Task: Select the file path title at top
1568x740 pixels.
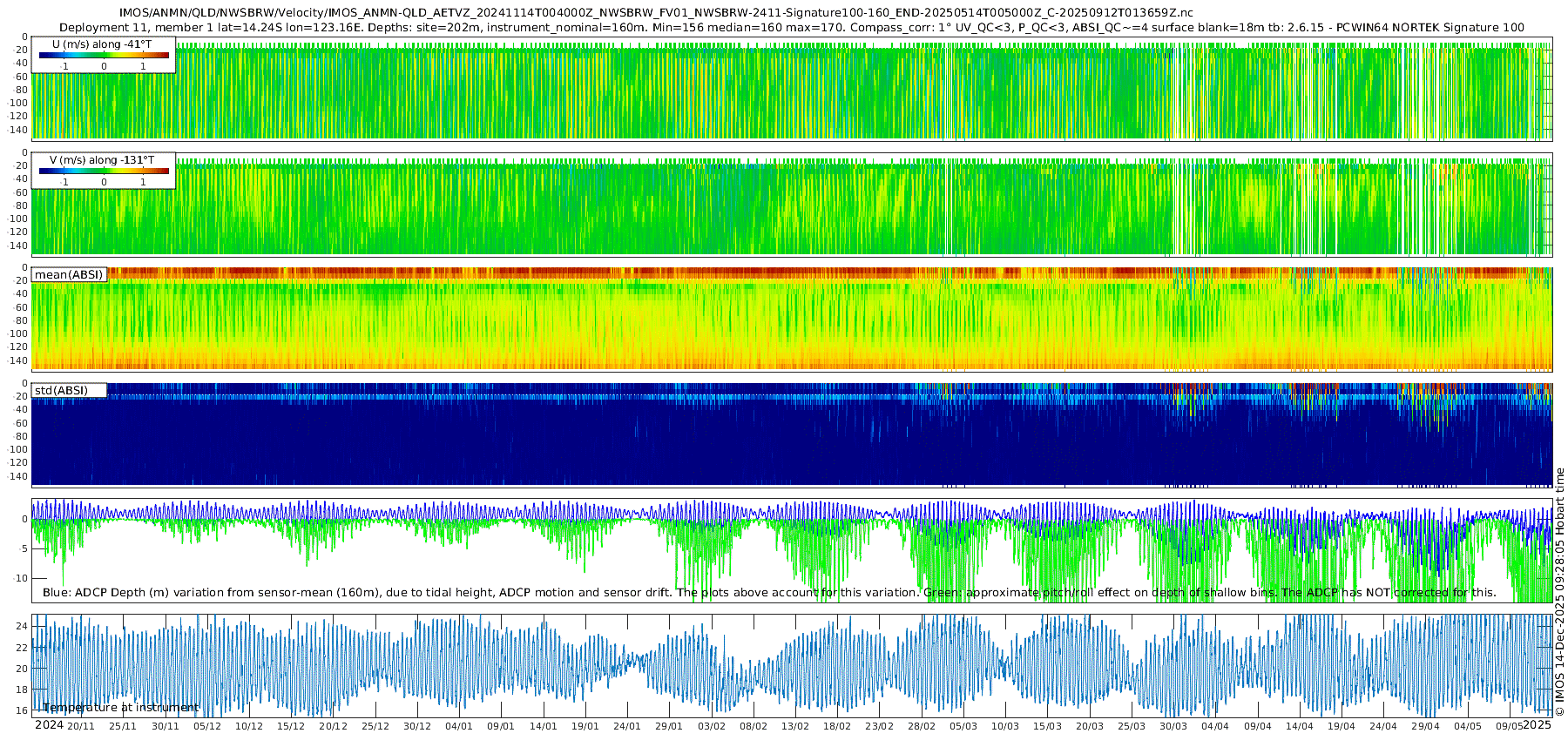Action: (x=656, y=13)
